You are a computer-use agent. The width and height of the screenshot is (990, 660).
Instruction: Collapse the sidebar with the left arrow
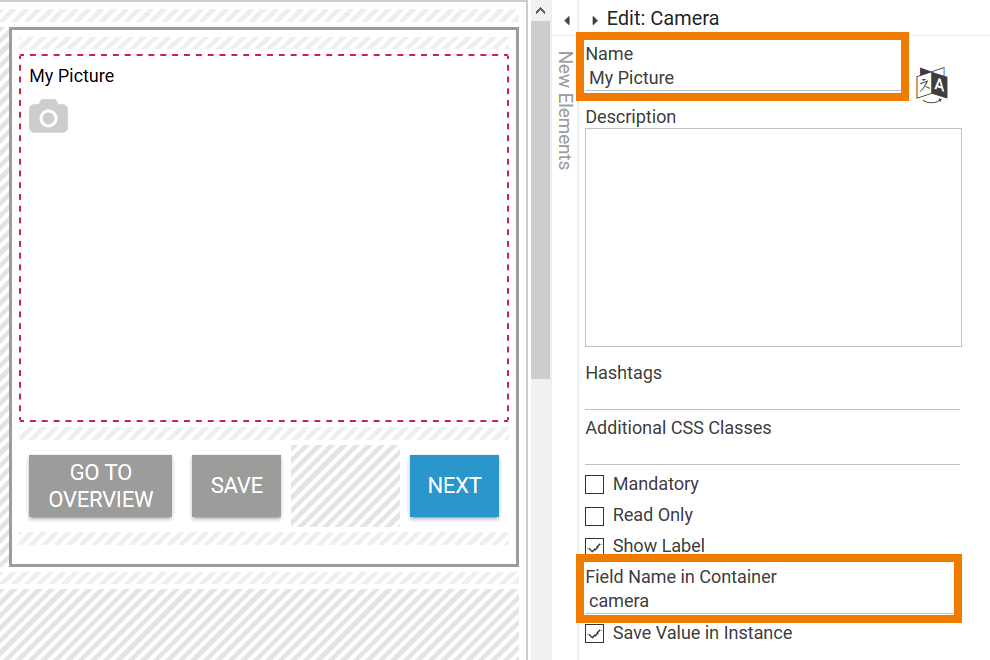coord(567,20)
